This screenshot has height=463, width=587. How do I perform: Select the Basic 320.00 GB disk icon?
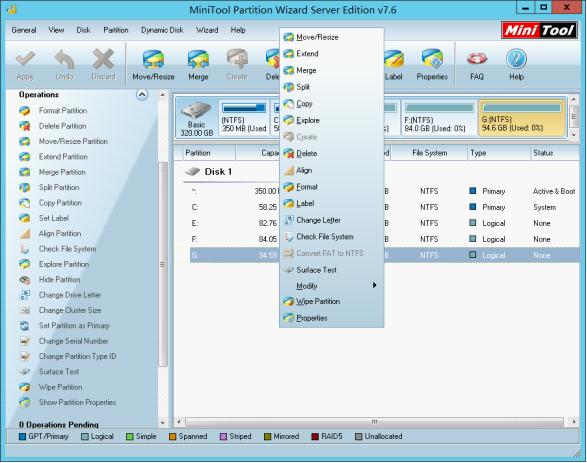pos(197,119)
